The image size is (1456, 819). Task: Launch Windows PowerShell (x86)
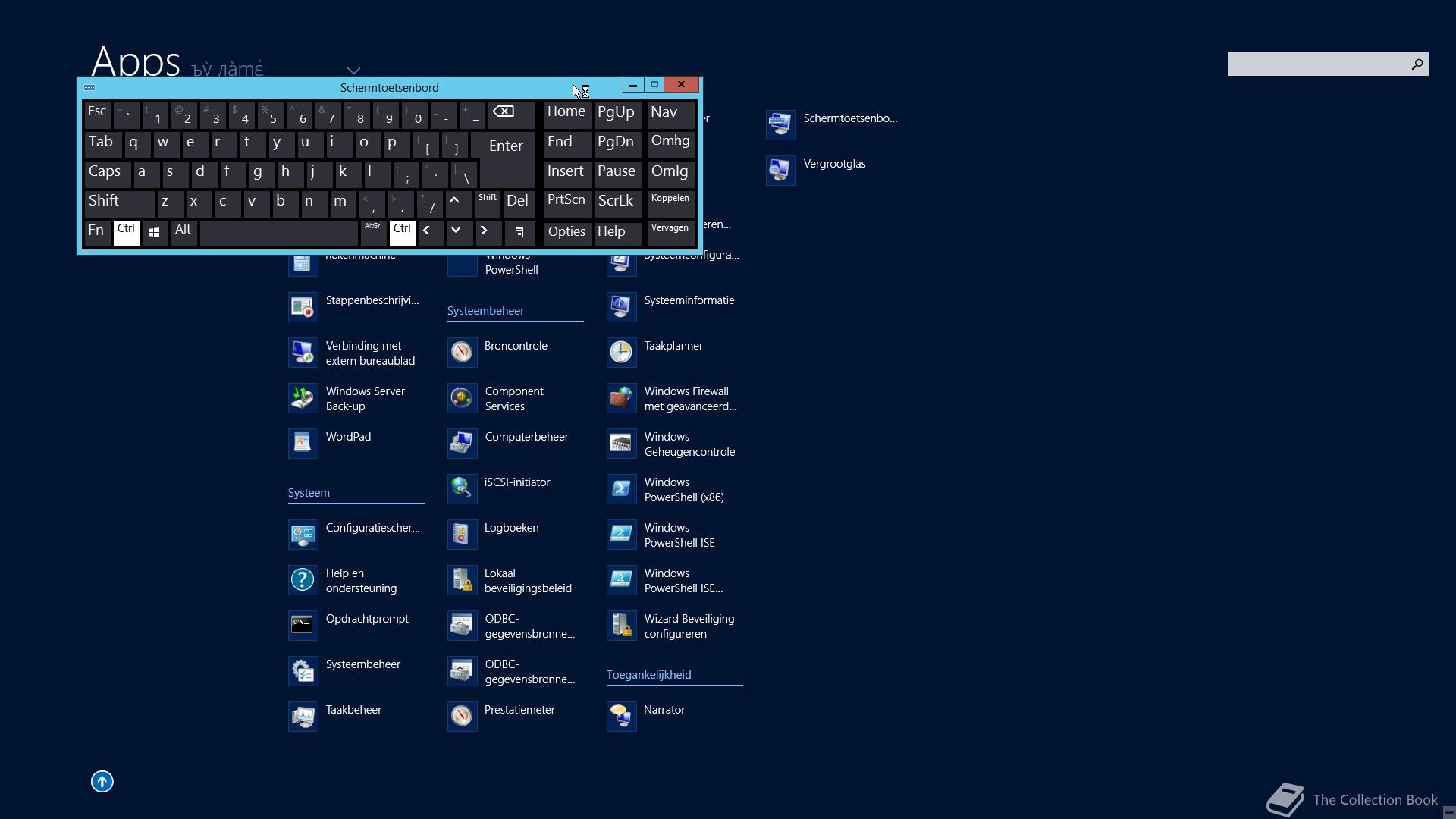pyautogui.click(x=621, y=488)
